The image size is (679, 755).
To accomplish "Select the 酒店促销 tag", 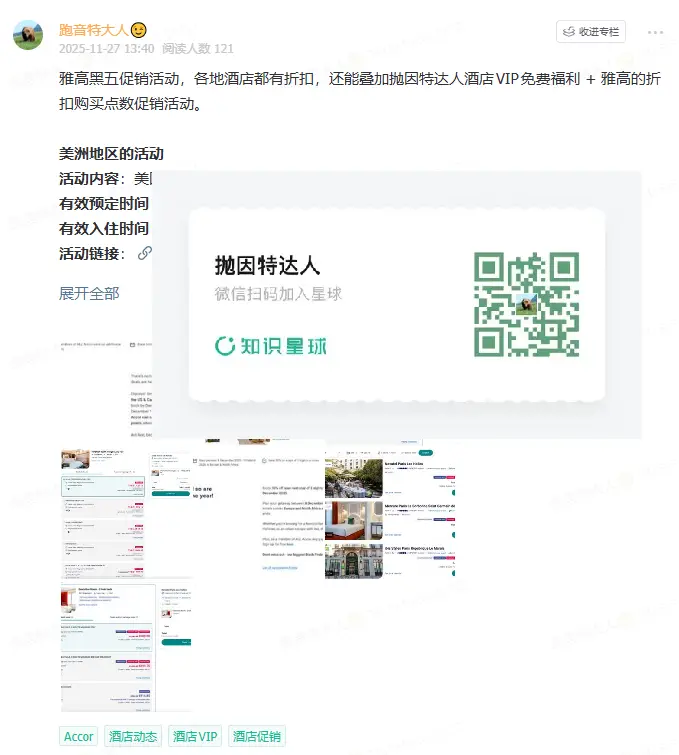I will click(257, 736).
